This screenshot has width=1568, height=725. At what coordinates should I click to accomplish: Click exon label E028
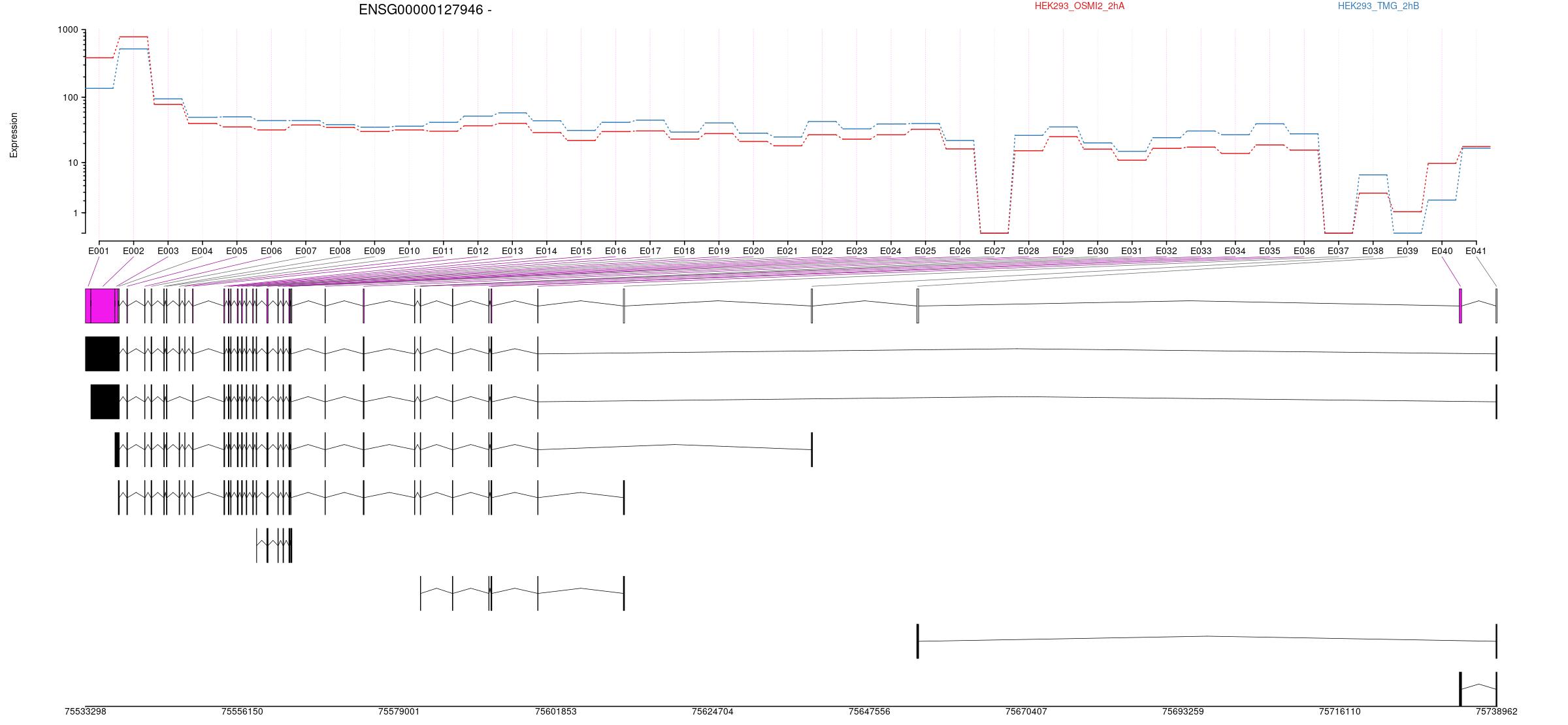pyautogui.click(x=1028, y=251)
